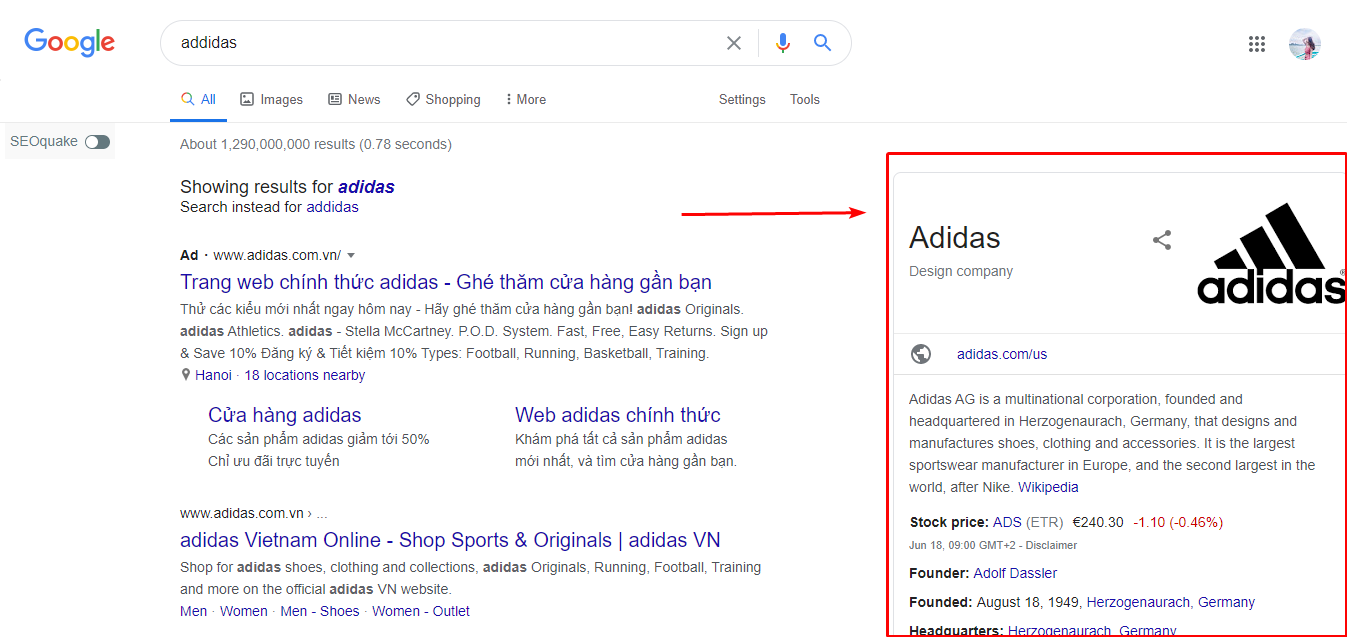The image size is (1347, 637).
Task: Expand the ad URL dropdown arrow
Action: pyautogui.click(x=352, y=255)
